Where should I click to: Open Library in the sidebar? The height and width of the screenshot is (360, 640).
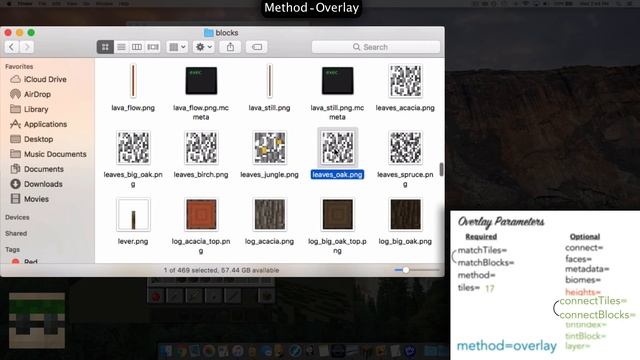pos(36,109)
